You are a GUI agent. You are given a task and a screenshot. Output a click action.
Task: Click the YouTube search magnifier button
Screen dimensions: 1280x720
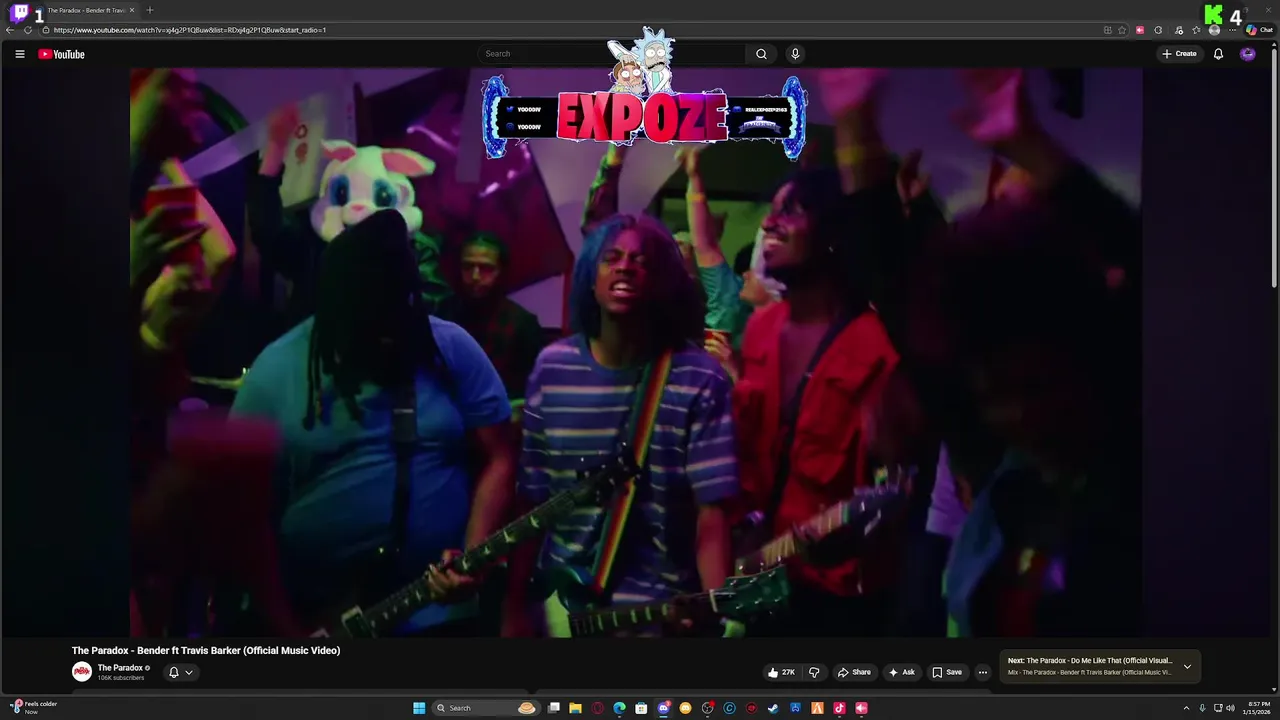(761, 54)
